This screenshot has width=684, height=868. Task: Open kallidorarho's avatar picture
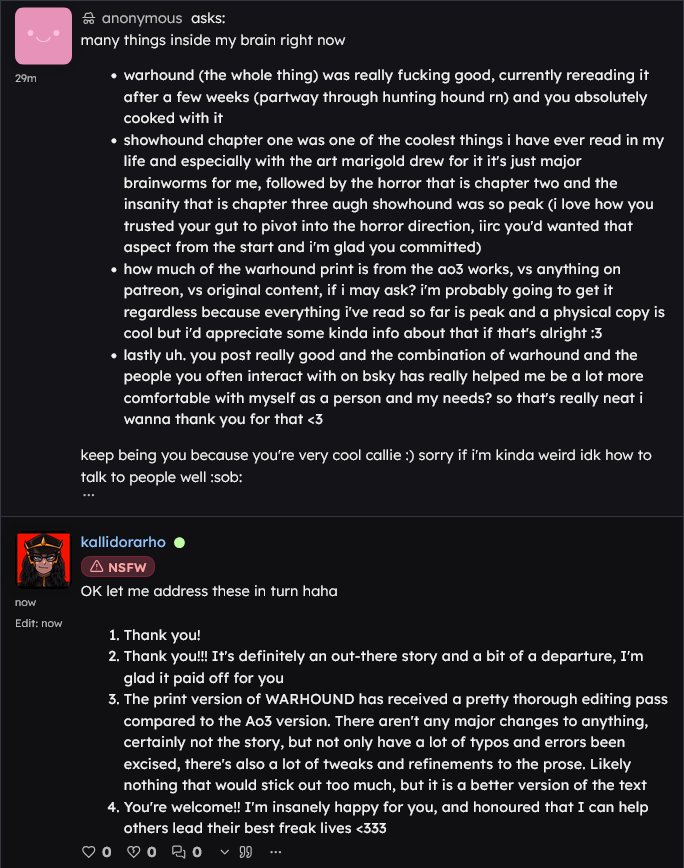coord(44,560)
